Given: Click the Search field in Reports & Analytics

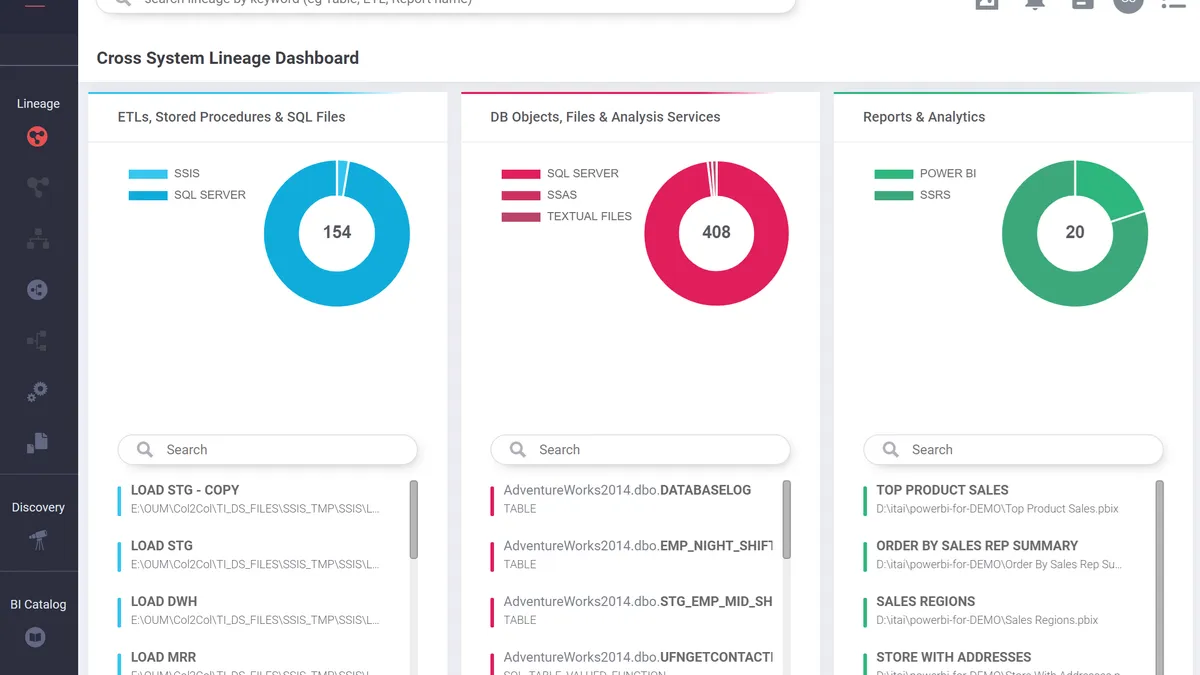Looking at the screenshot, I should point(1013,450).
